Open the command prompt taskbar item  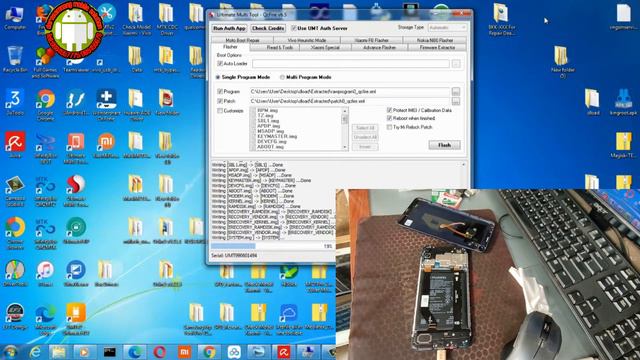click(109, 352)
